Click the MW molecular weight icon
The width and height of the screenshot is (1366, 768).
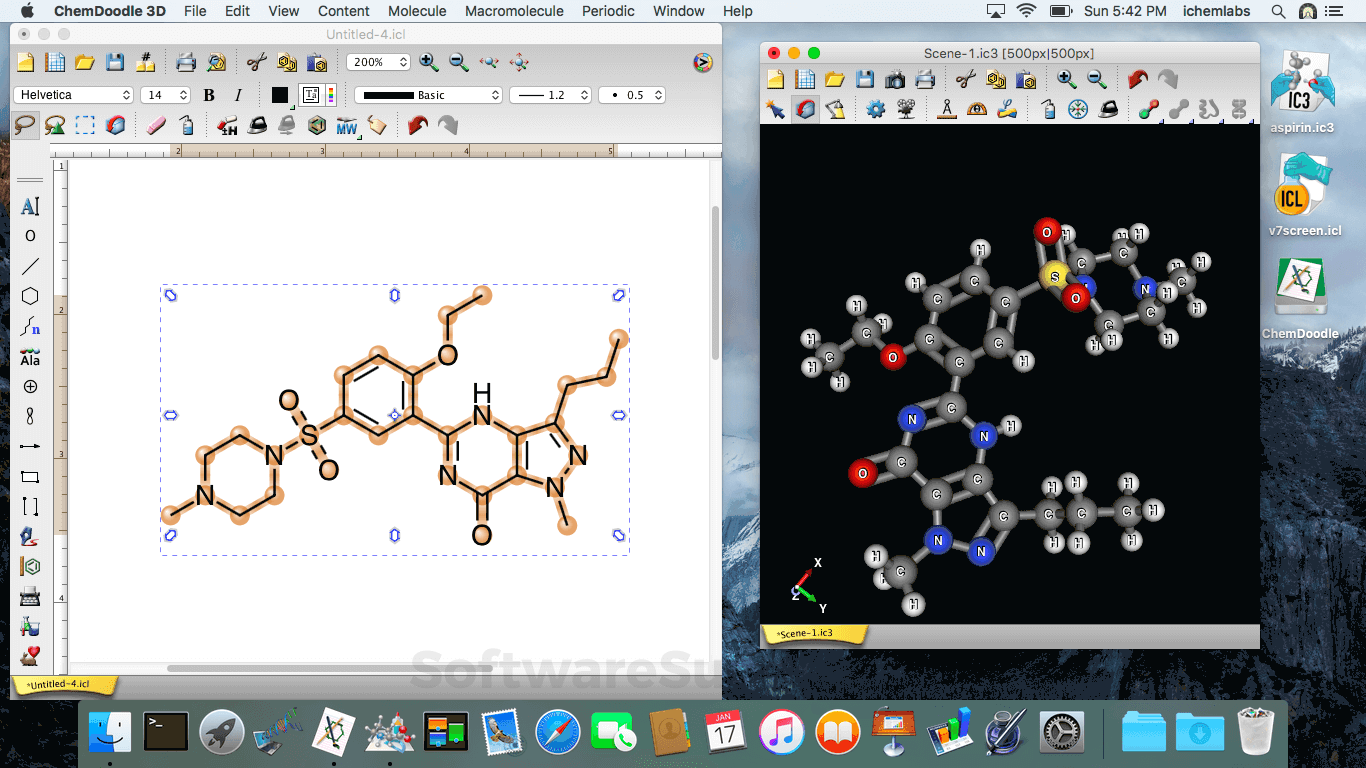[x=347, y=125]
